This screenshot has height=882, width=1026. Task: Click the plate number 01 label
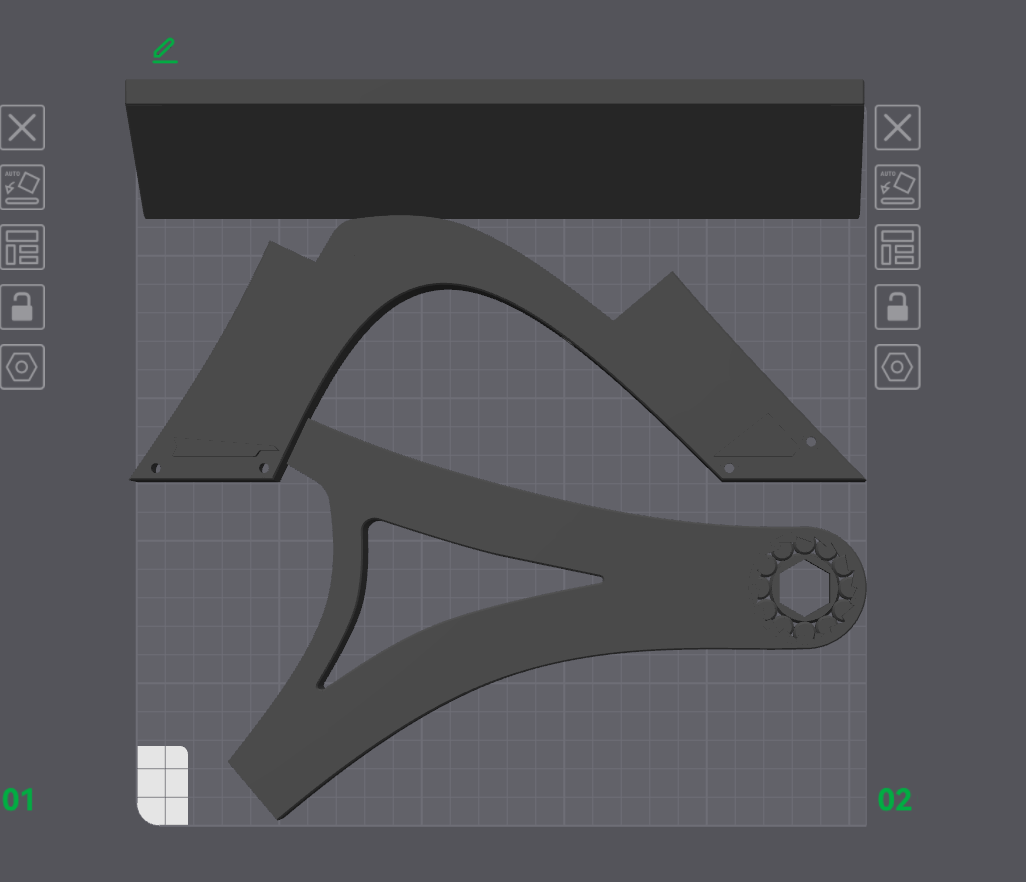click(18, 800)
